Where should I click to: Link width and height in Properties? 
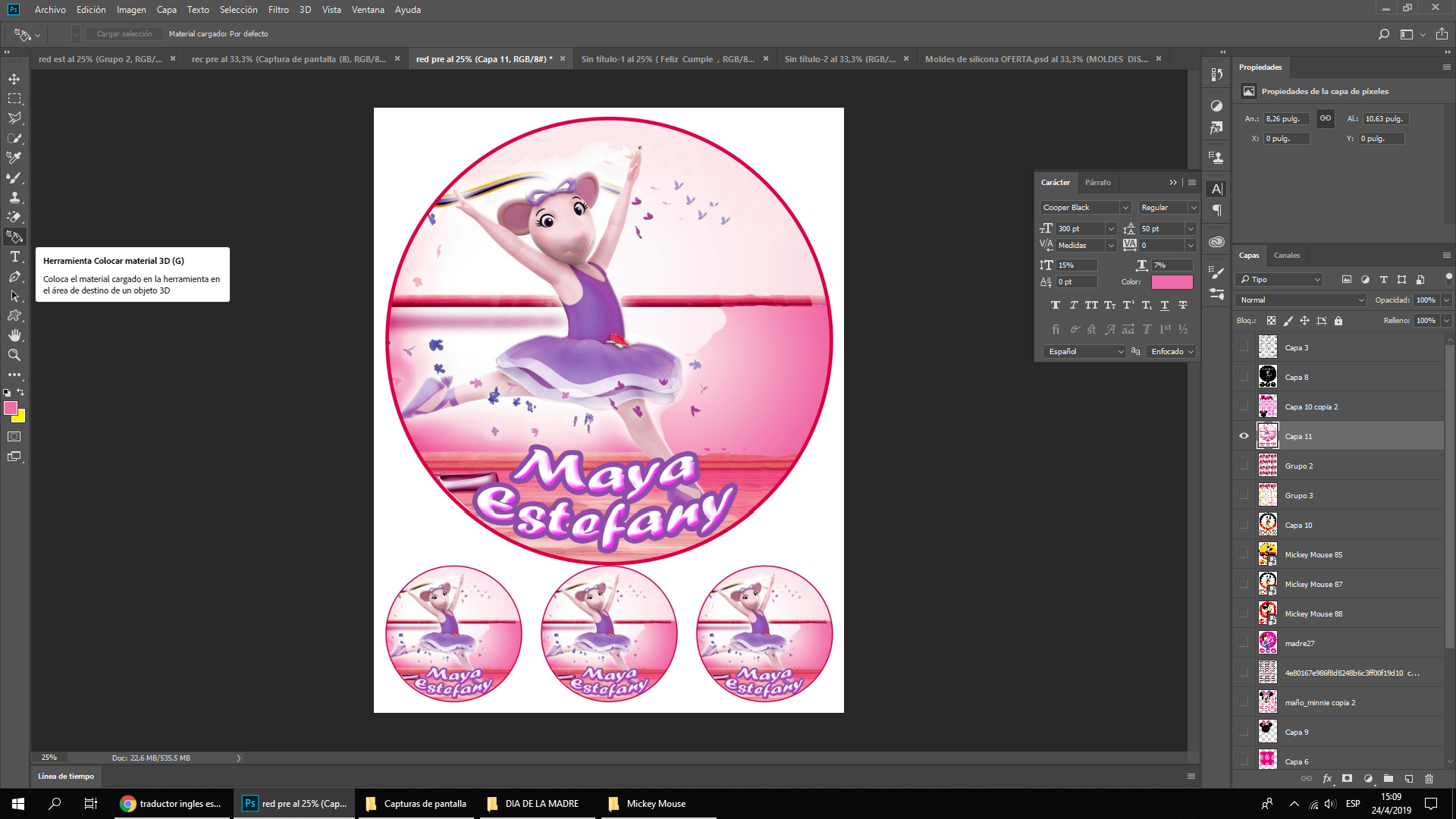[1325, 118]
